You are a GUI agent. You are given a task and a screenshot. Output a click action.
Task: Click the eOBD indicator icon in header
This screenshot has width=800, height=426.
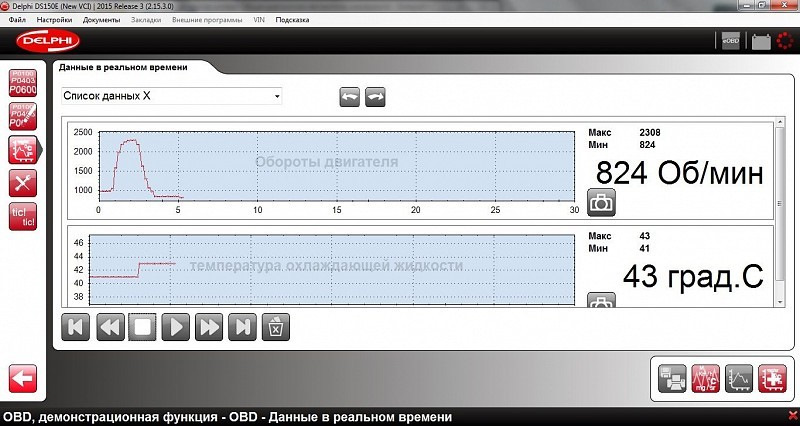[x=730, y=41]
